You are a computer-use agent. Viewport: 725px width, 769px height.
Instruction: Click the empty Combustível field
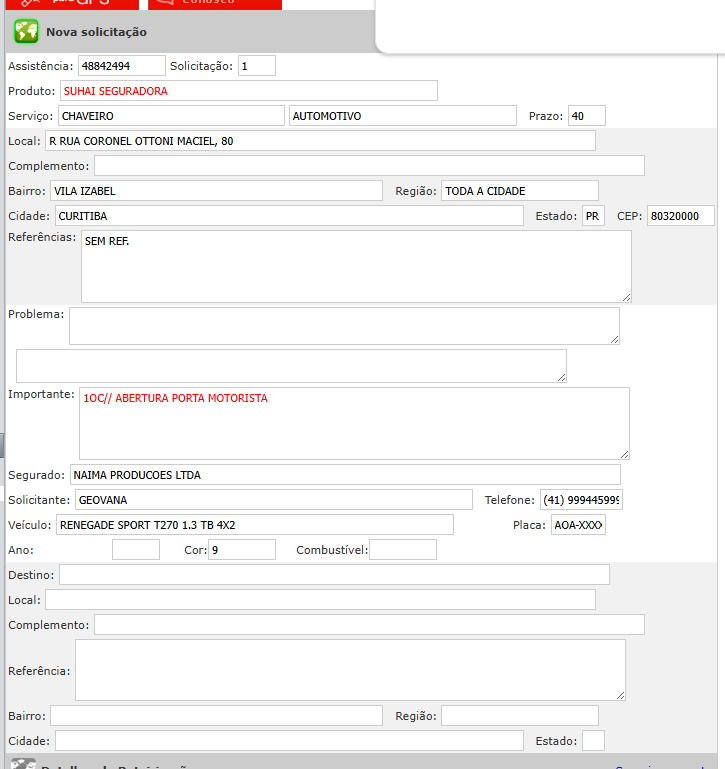coord(403,550)
